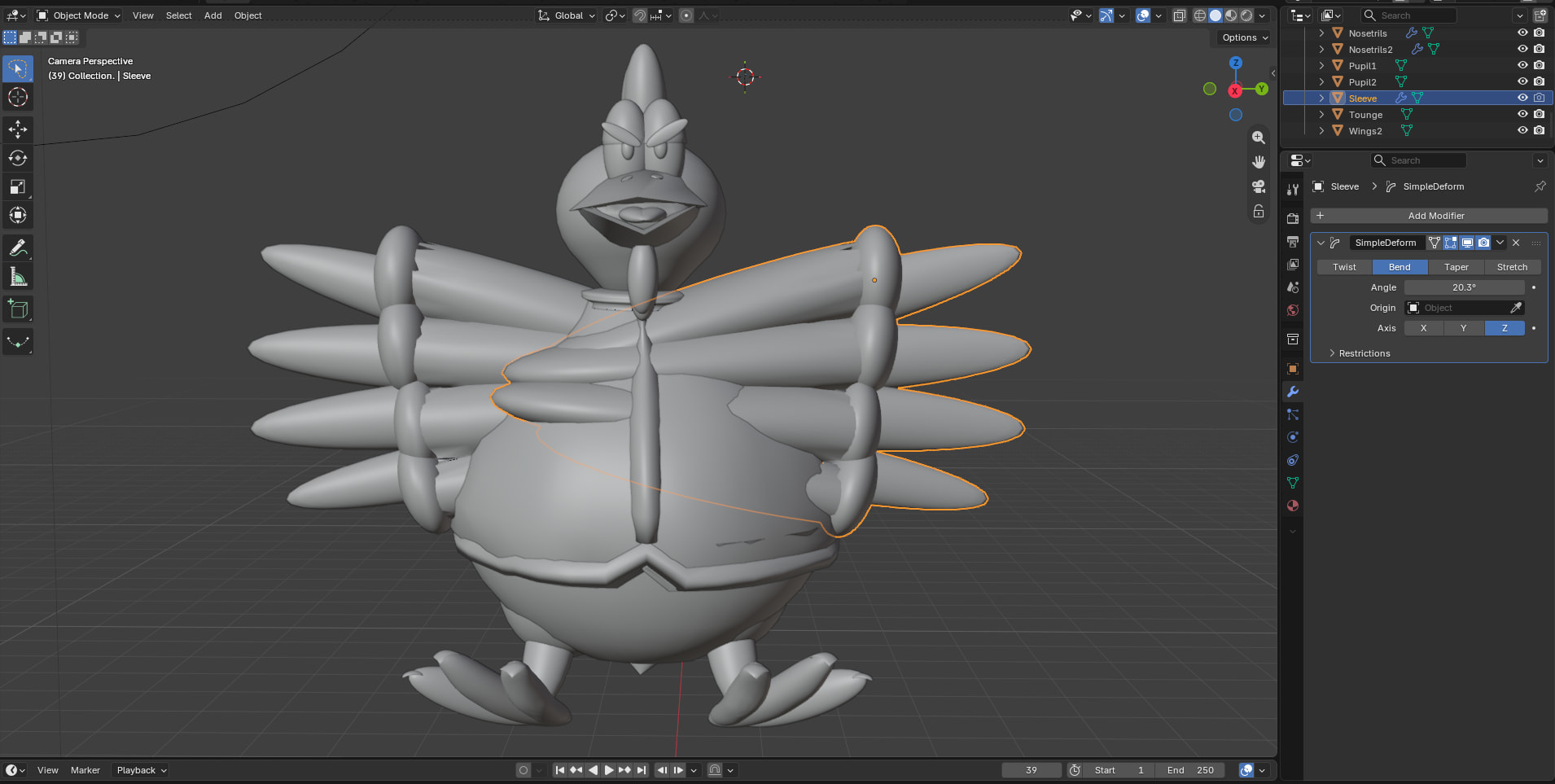The width and height of the screenshot is (1555, 784).
Task: Open the Select menu
Action: (x=178, y=15)
